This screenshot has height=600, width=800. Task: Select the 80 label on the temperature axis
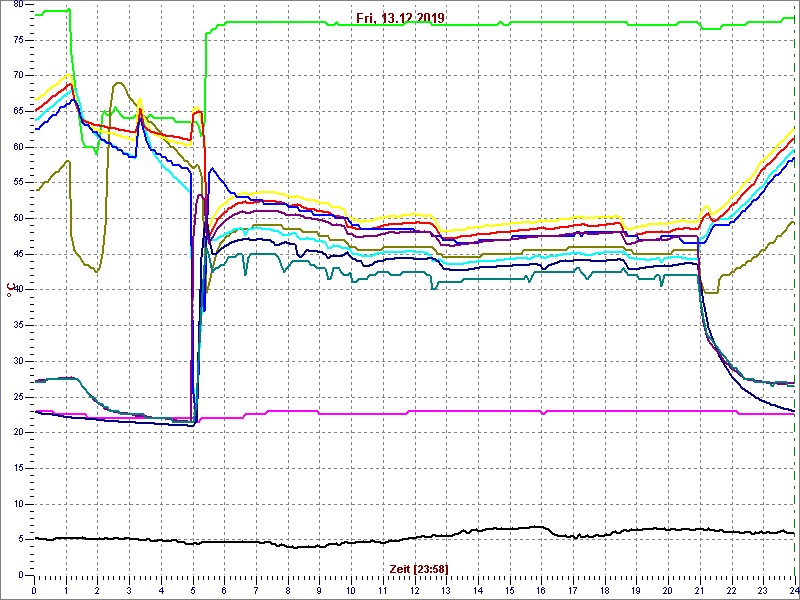[17, 5]
